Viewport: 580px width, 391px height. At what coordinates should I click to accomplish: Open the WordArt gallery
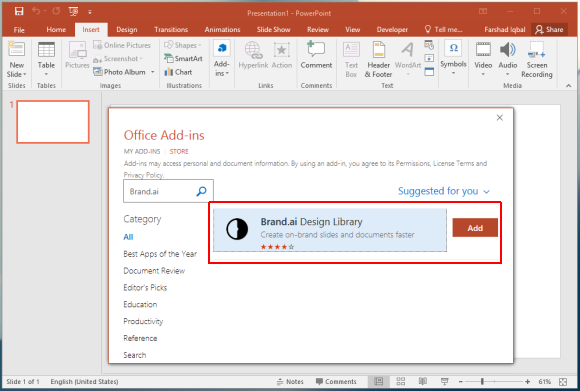[408, 58]
